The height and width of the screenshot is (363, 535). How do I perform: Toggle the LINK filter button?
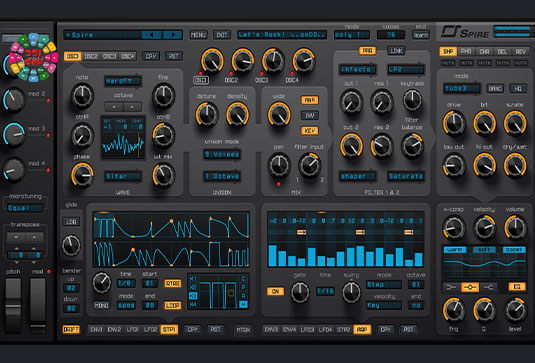tap(396, 51)
